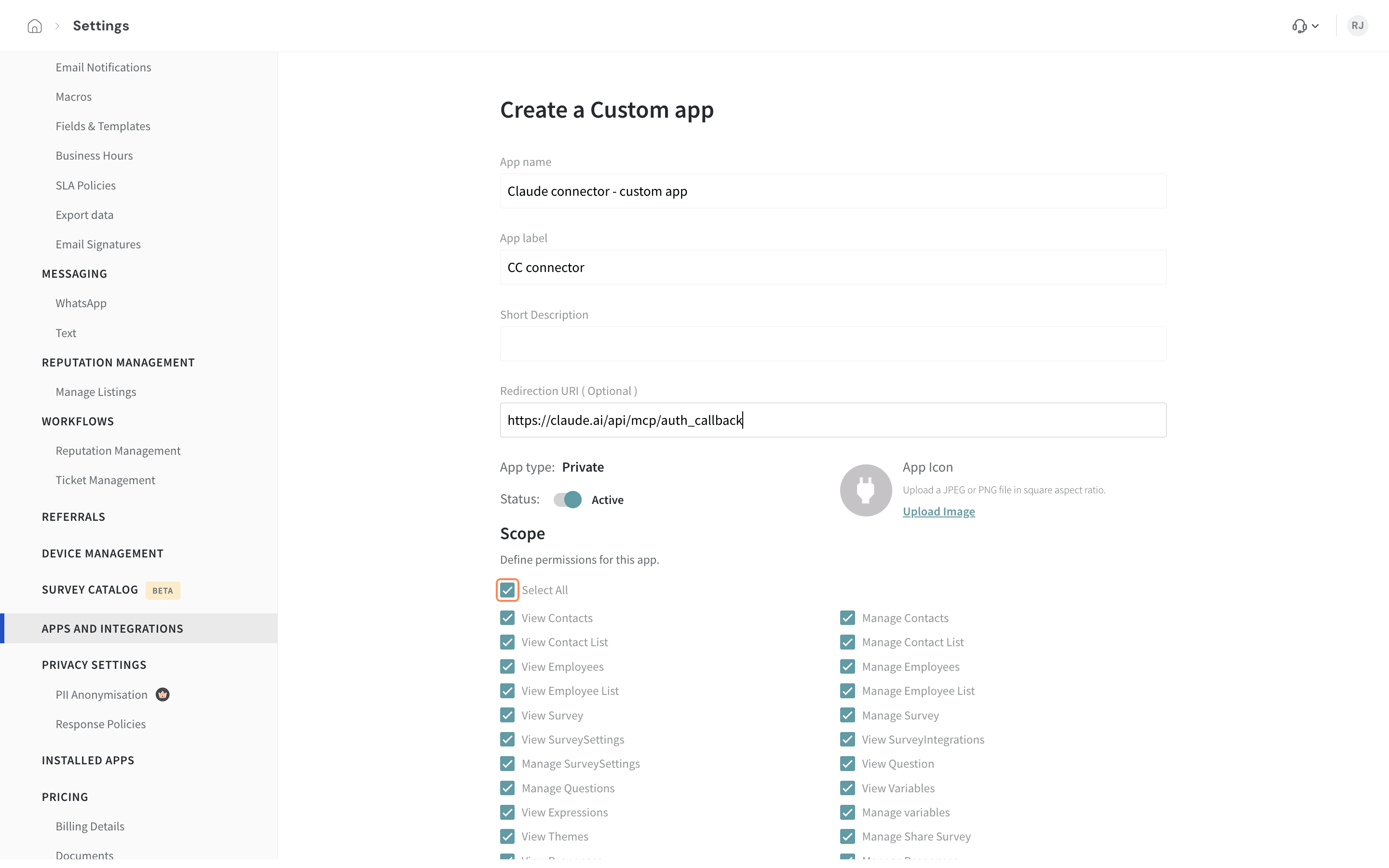The height and width of the screenshot is (868, 1389).
Task: Click the Upload Image link
Action: point(939,512)
